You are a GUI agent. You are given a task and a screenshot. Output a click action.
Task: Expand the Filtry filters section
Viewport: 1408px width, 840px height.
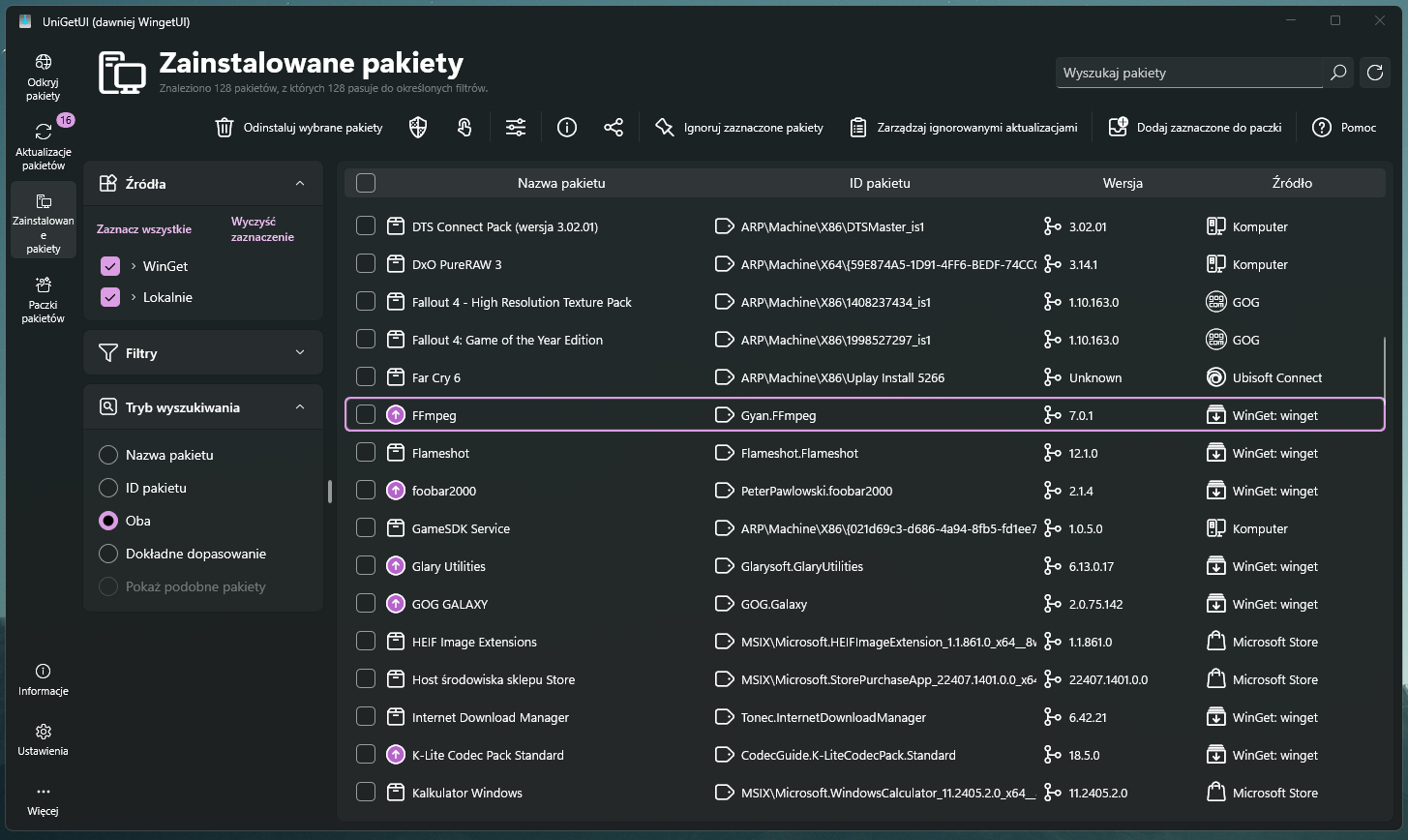[x=300, y=353]
